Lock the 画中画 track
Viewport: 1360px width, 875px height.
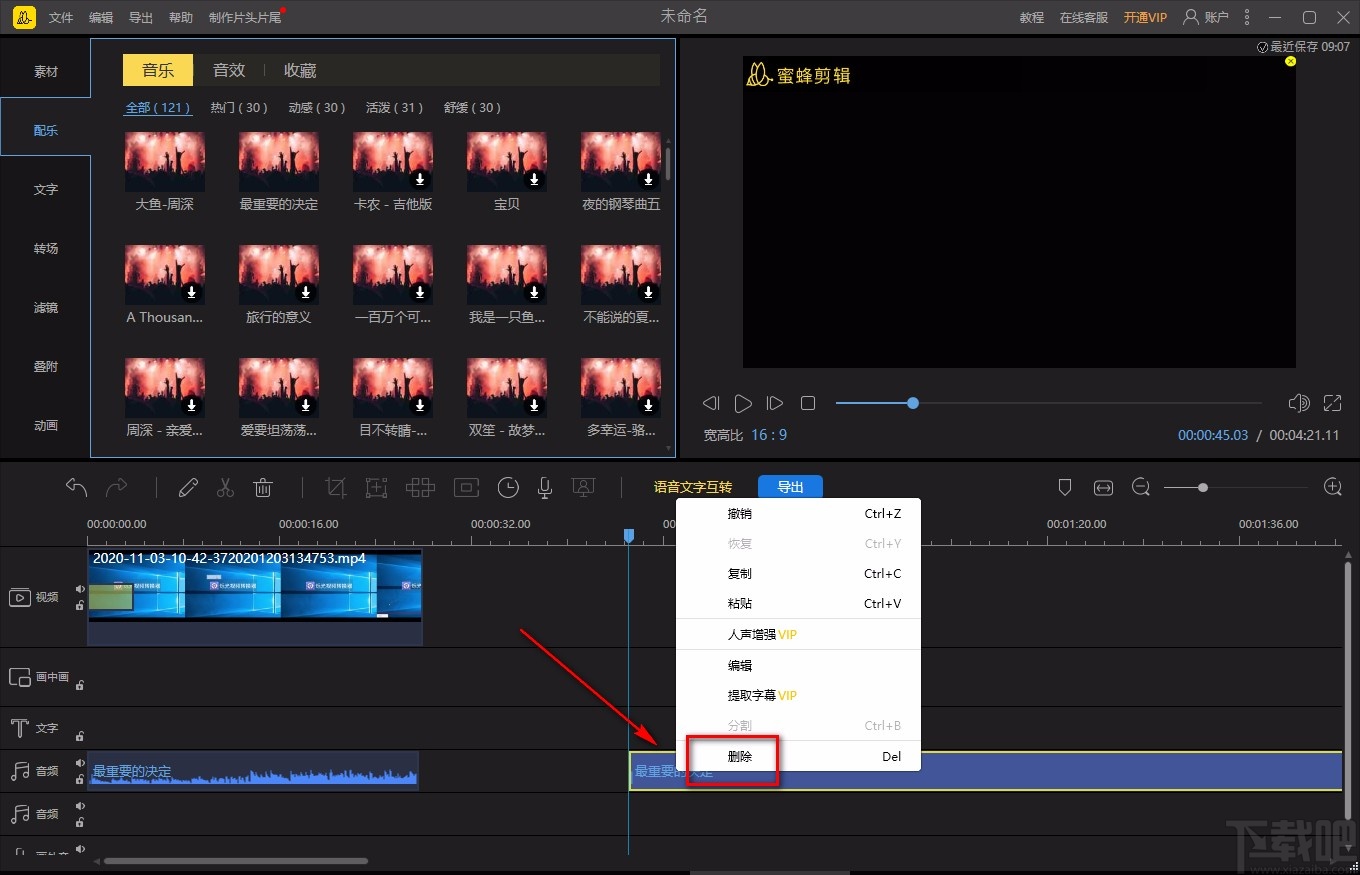80,685
